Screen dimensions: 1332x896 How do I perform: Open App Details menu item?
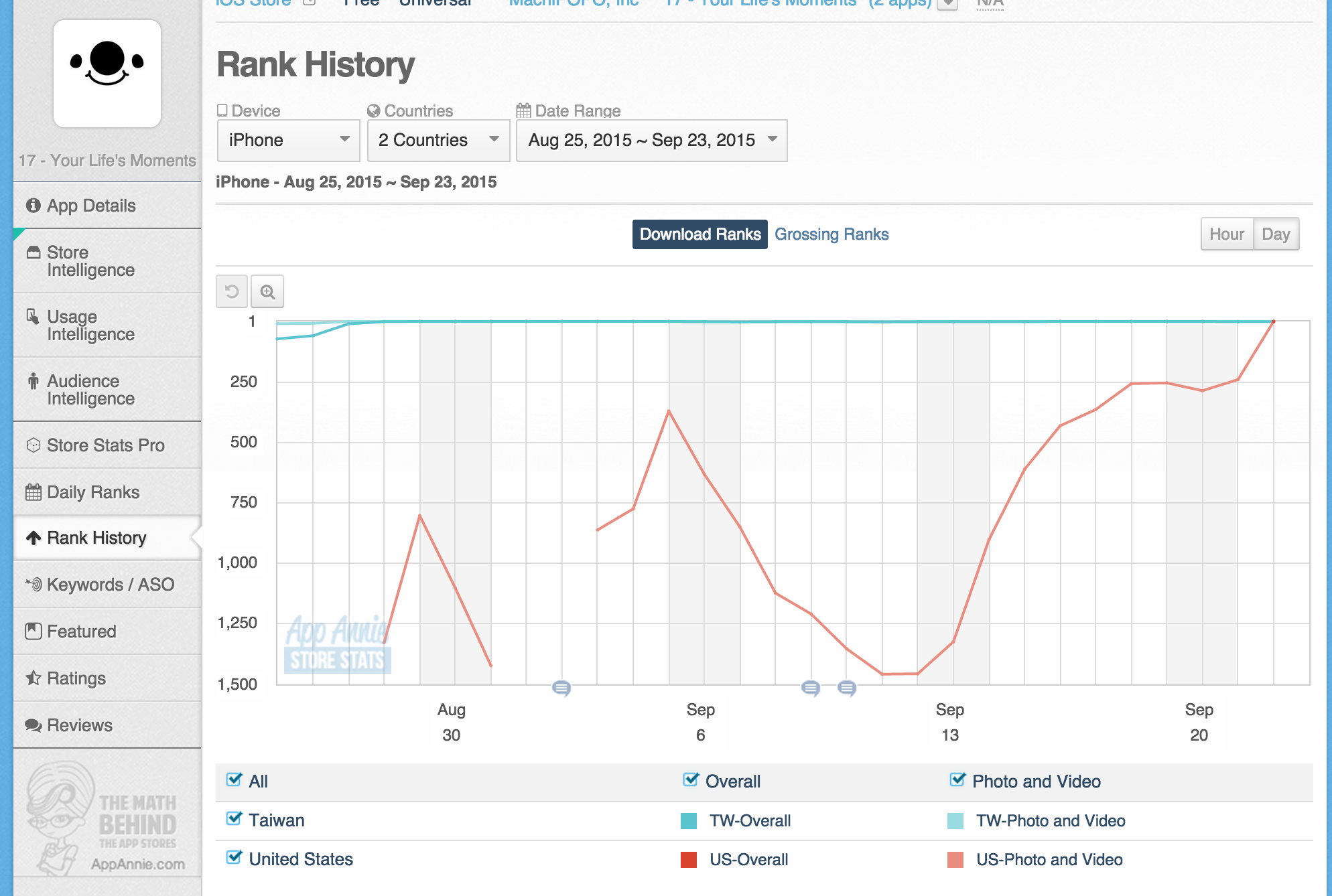click(x=107, y=206)
